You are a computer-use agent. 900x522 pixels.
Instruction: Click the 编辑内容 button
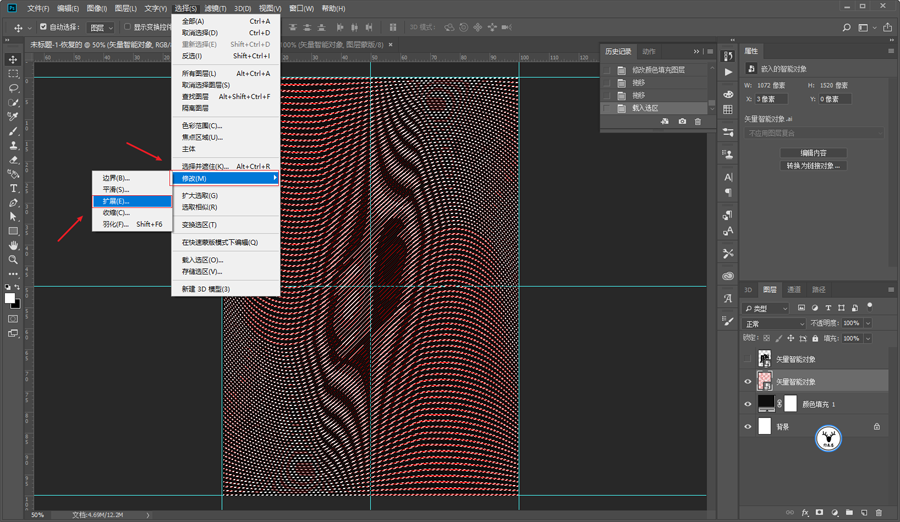point(813,153)
